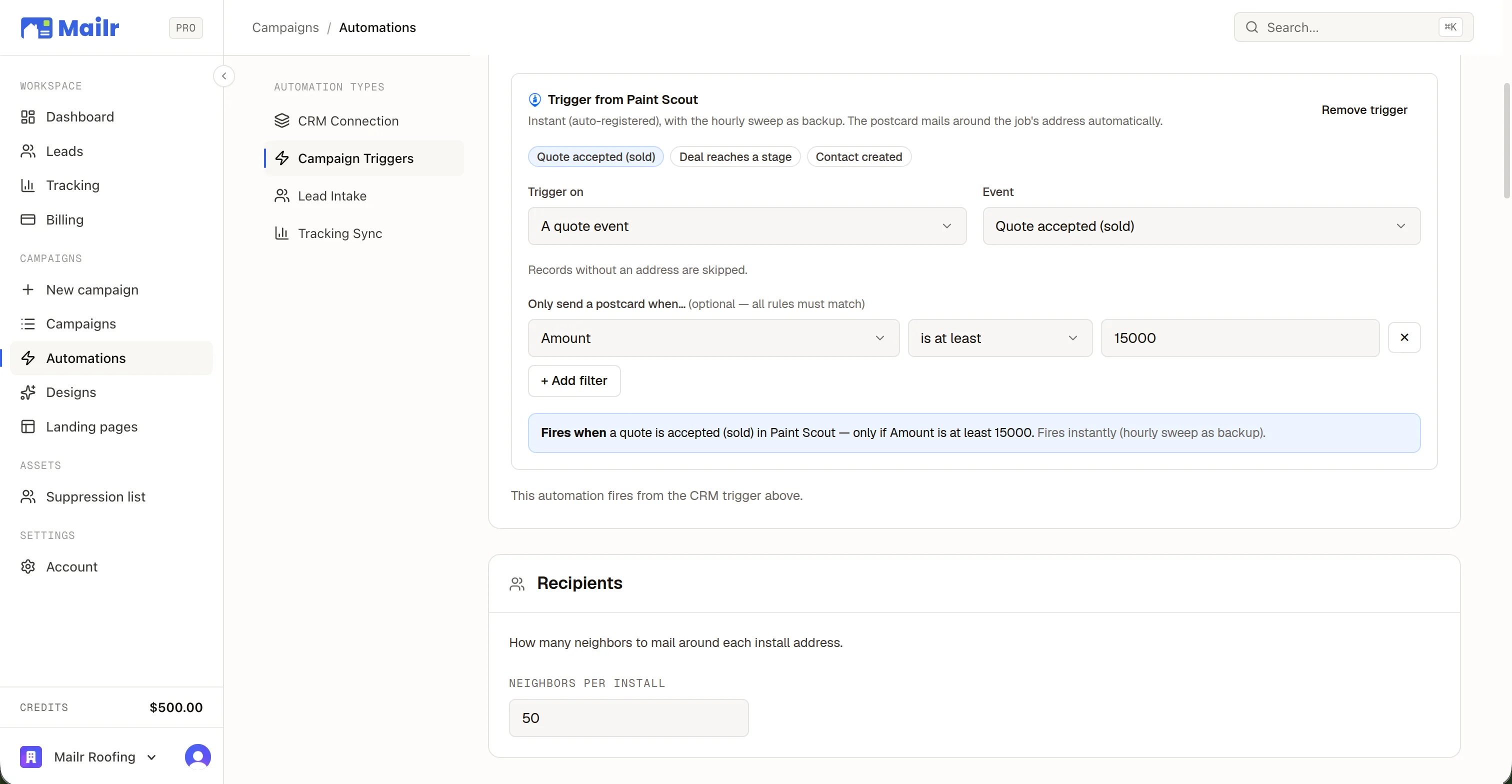Click the page vertical scrollbar
The image size is (1512, 784).
[1506, 141]
